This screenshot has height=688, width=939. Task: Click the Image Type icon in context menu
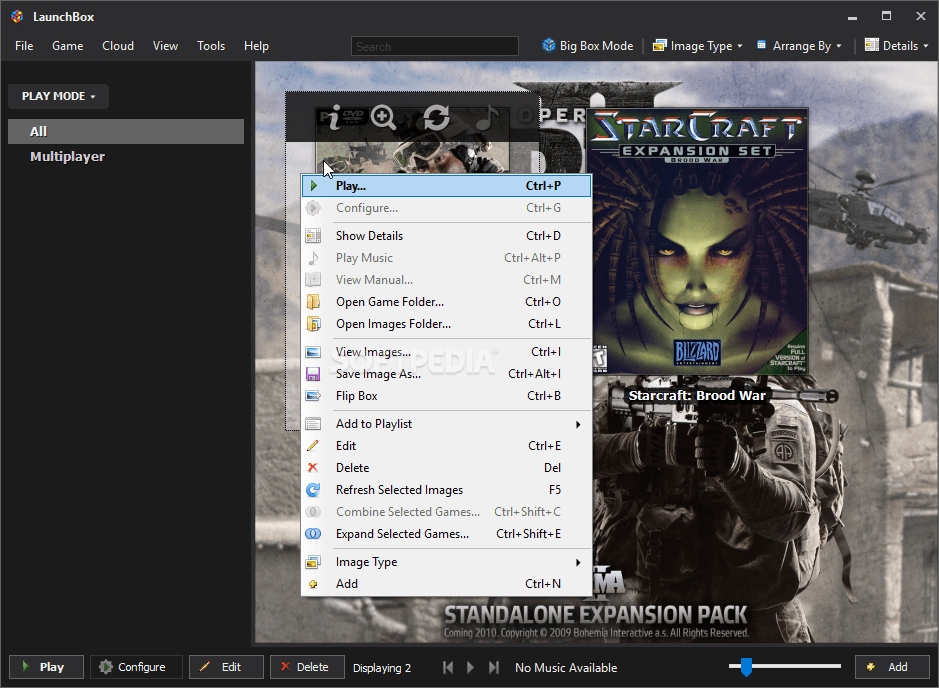[313, 562]
